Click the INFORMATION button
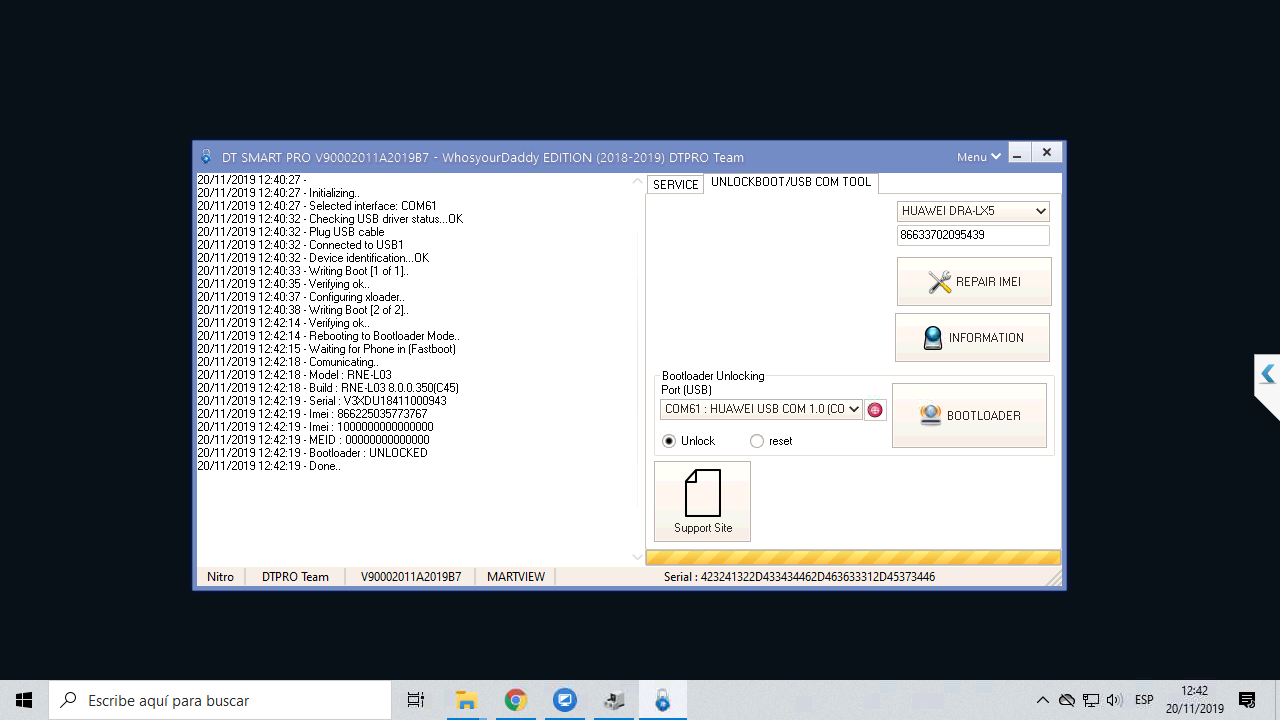The height and width of the screenshot is (720, 1280). pyautogui.click(x=972, y=338)
